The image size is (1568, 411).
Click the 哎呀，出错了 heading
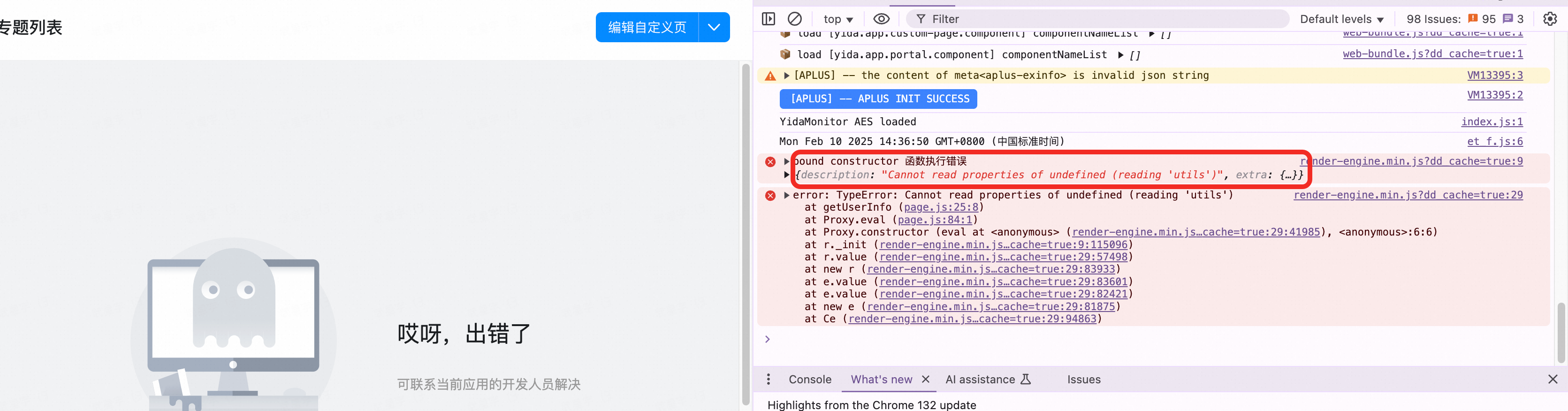(x=464, y=334)
